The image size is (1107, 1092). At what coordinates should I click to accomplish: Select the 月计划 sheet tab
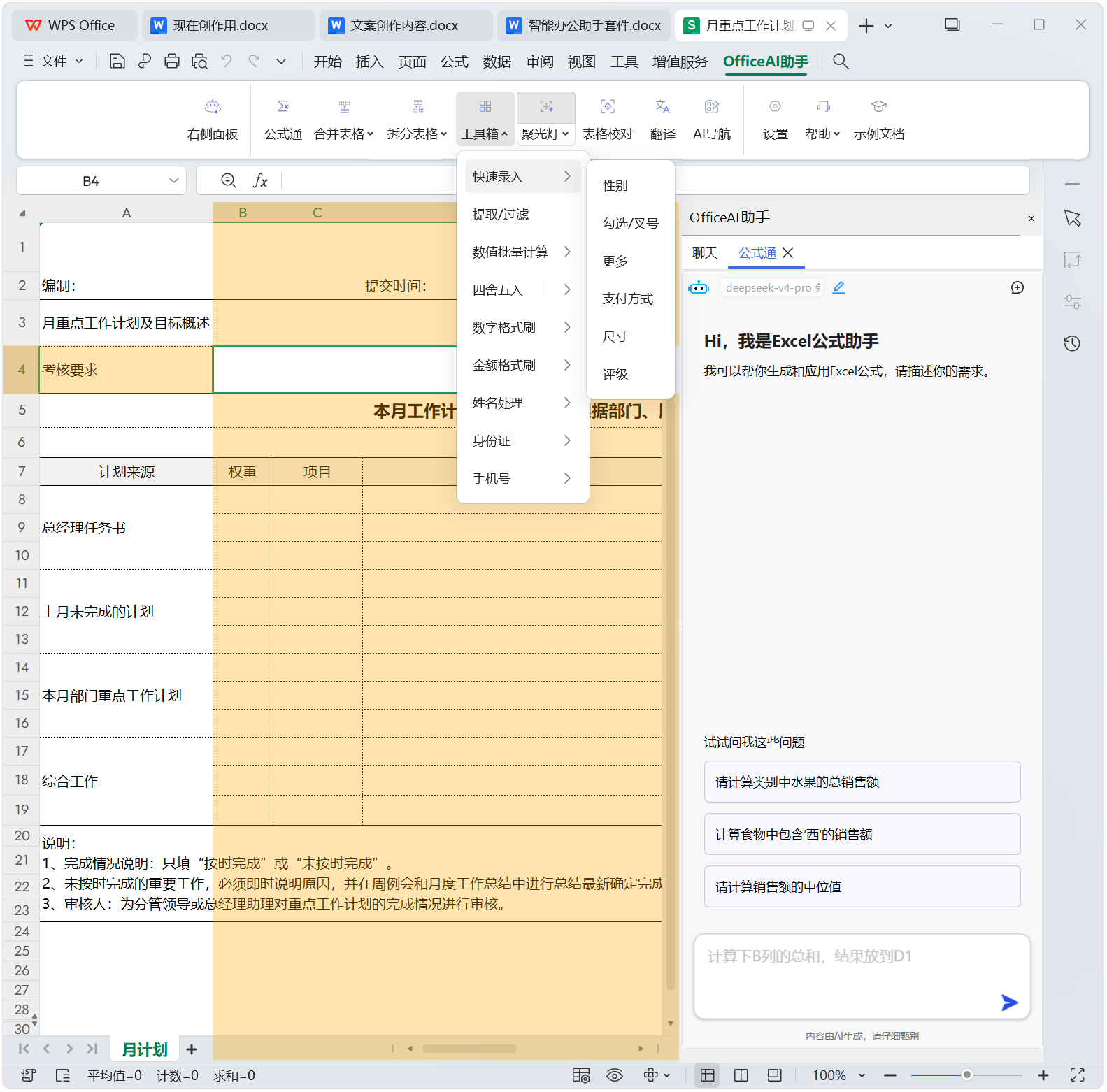145,1049
